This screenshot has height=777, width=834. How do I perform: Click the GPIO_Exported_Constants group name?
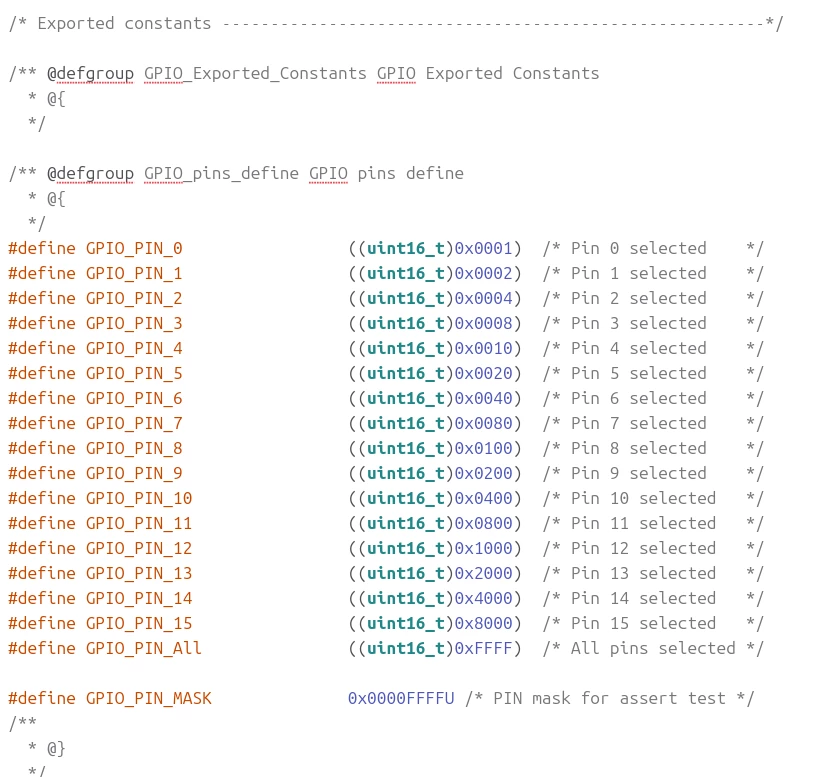point(255,73)
